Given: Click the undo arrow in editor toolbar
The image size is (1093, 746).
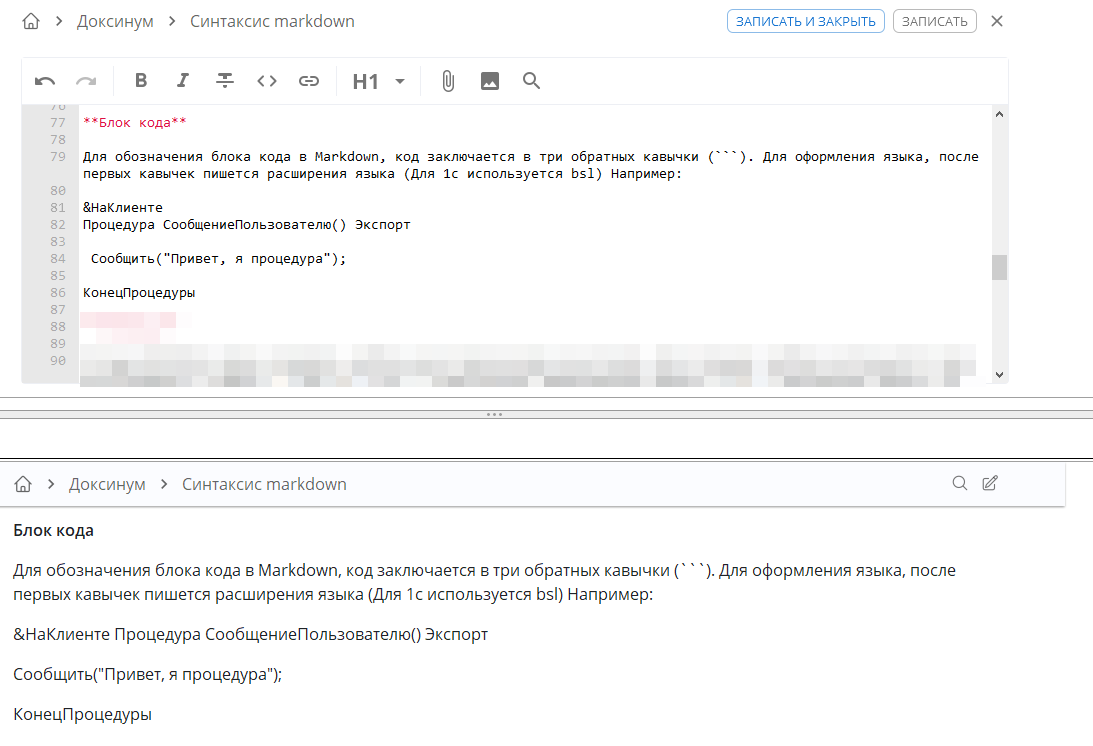Looking at the screenshot, I should (45, 82).
